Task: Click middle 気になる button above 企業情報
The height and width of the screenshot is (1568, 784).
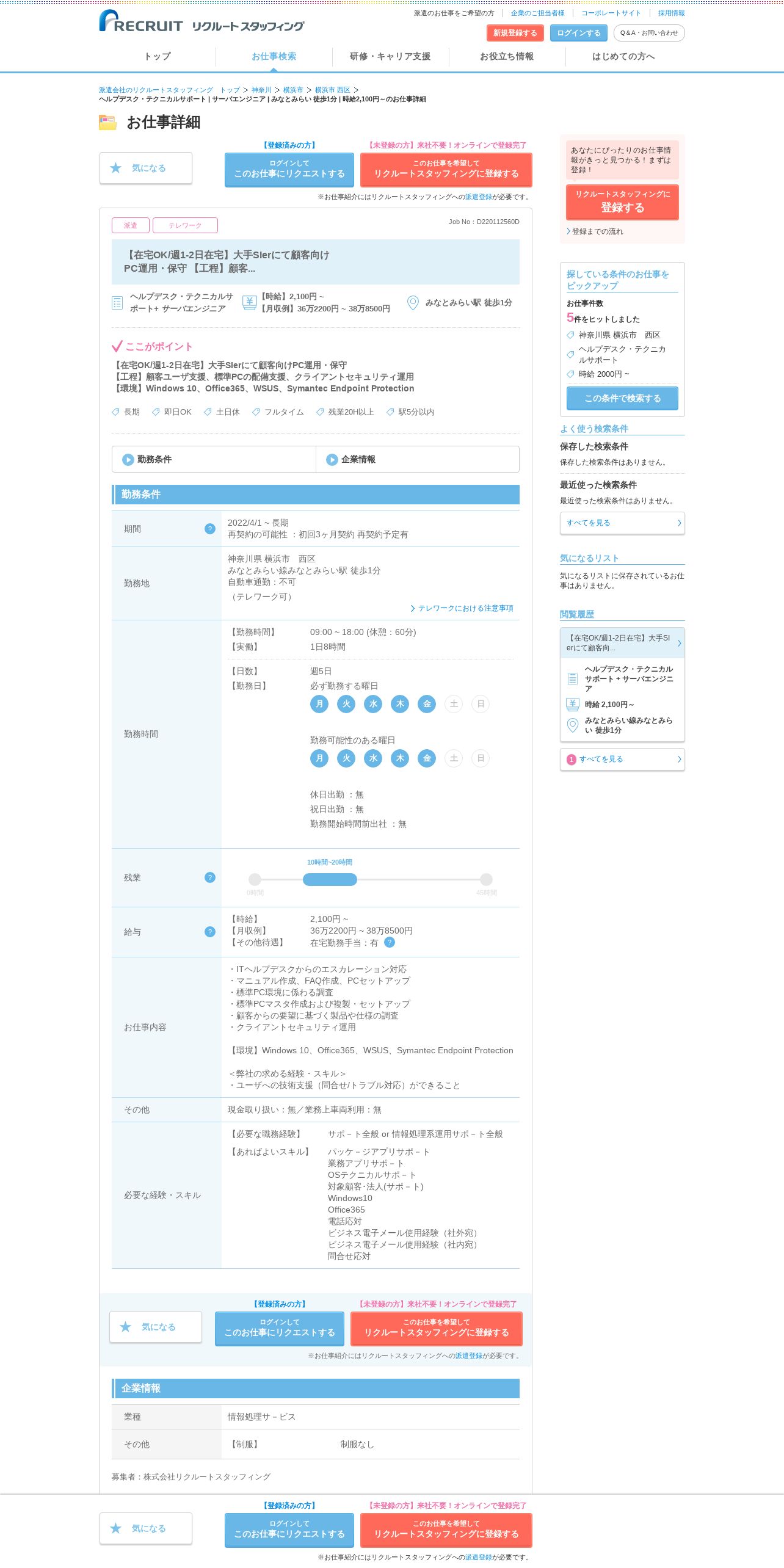Action: click(x=156, y=1327)
